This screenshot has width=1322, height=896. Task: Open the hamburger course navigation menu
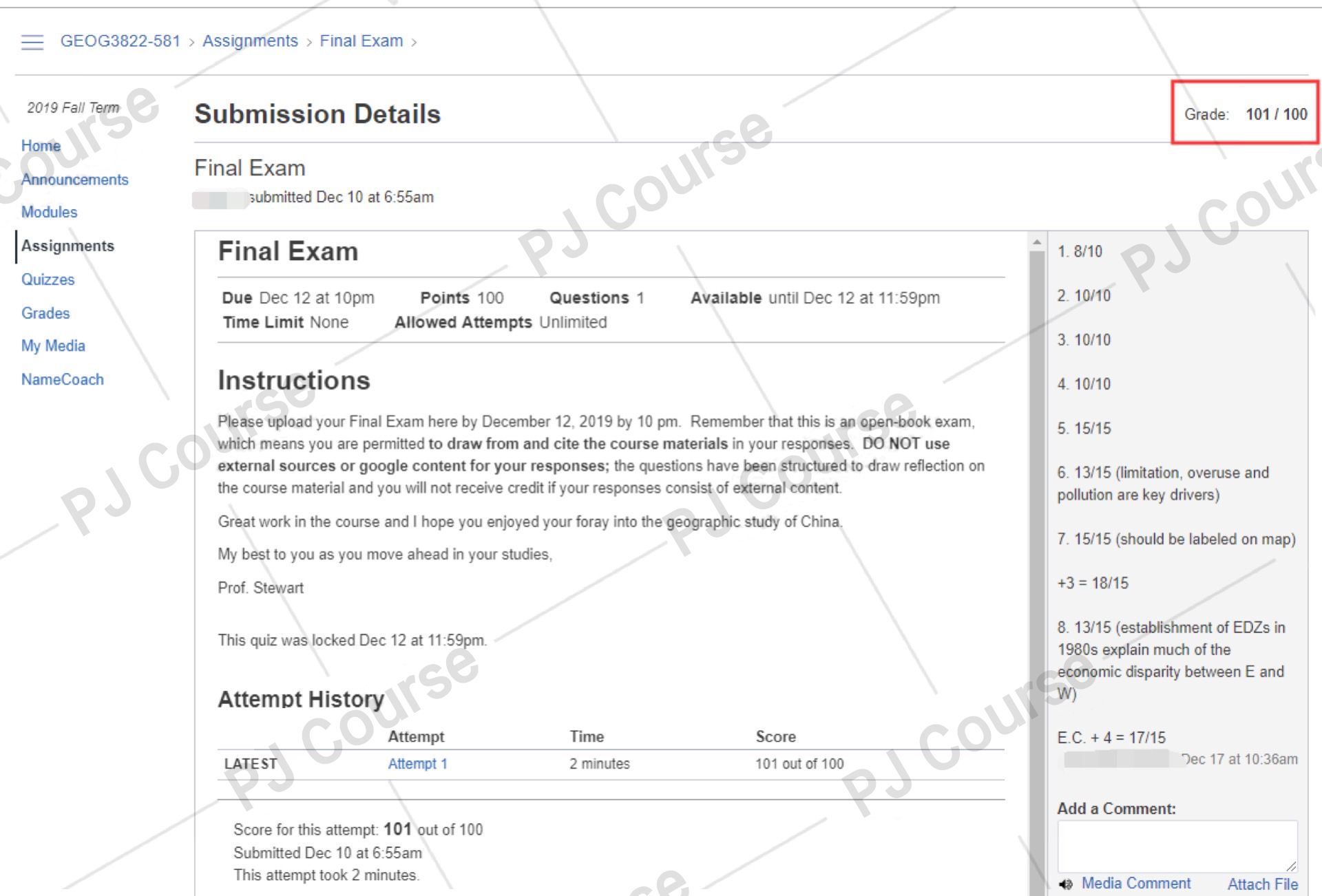pos(32,42)
